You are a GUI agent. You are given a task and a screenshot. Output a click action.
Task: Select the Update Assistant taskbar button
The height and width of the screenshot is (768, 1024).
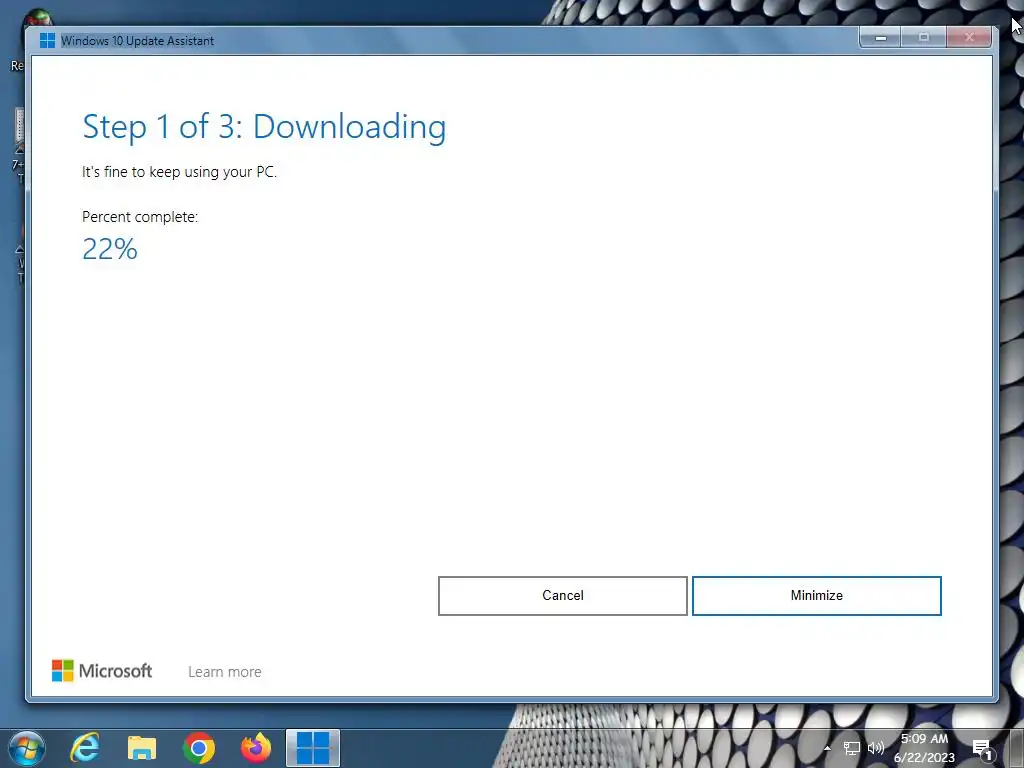313,748
